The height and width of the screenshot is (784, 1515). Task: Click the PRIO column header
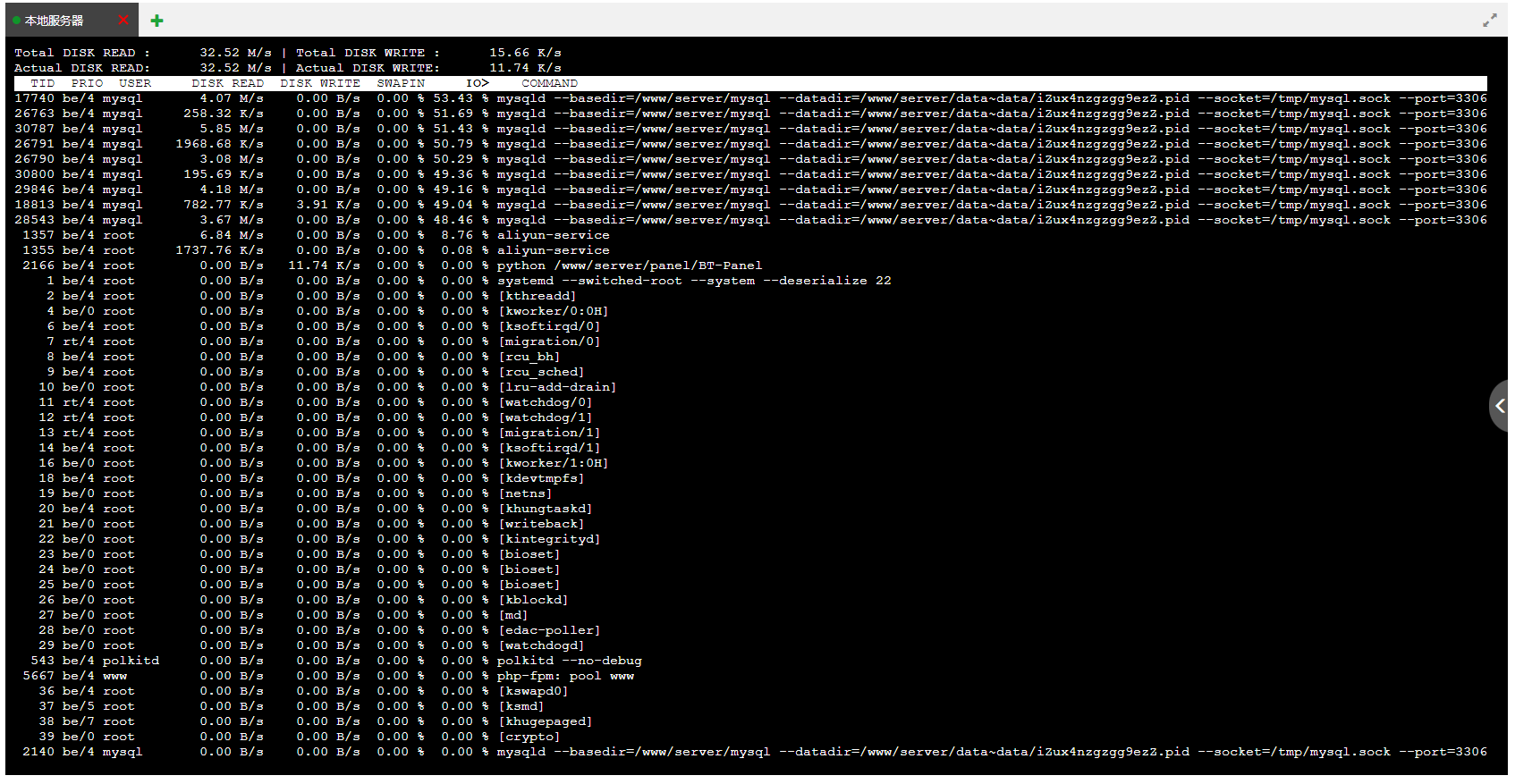click(x=87, y=83)
